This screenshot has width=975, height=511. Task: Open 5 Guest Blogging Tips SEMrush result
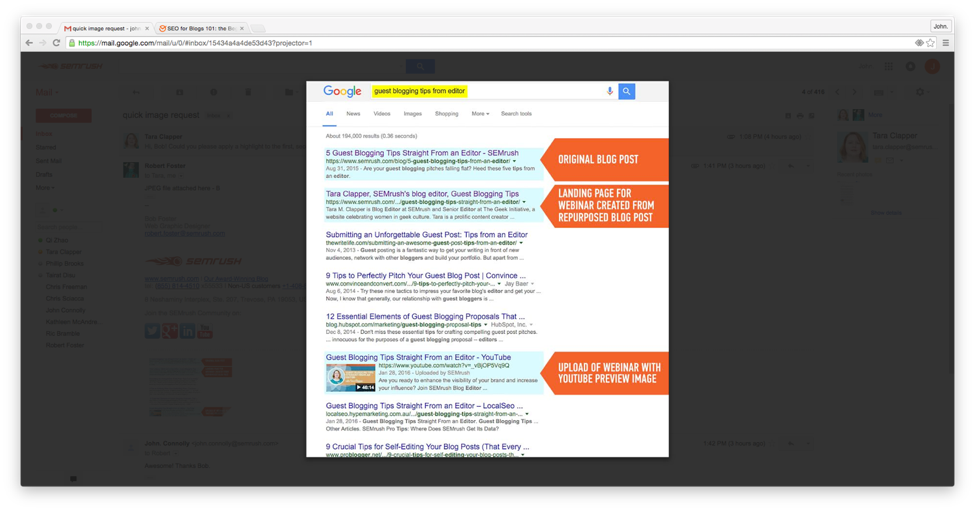point(422,153)
